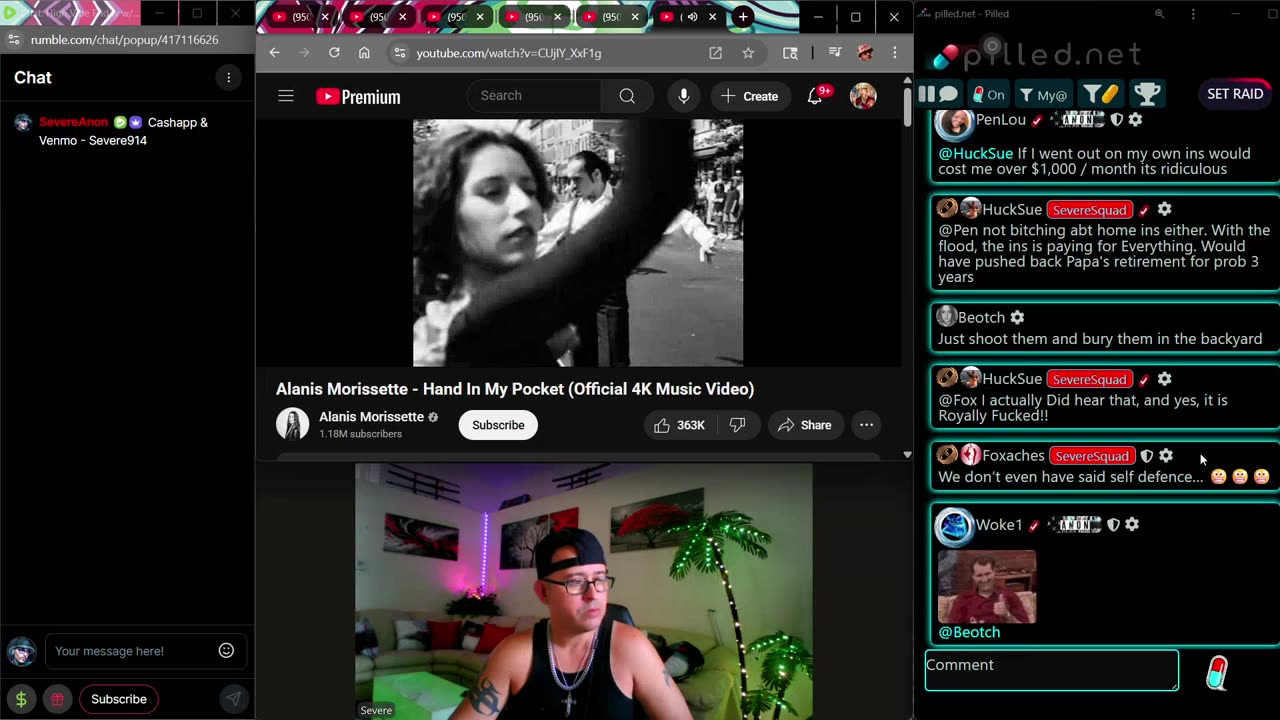Reload the YouTube page

pyautogui.click(x=334, y=53)
